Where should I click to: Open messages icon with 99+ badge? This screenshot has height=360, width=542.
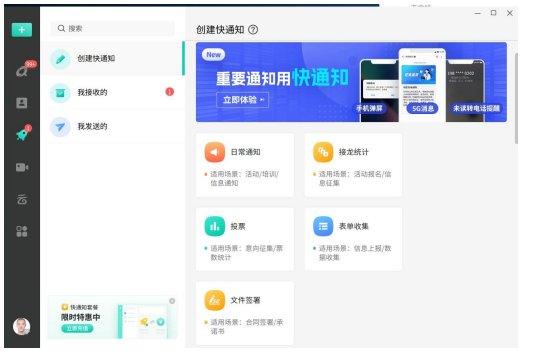(x=23, y=70)
